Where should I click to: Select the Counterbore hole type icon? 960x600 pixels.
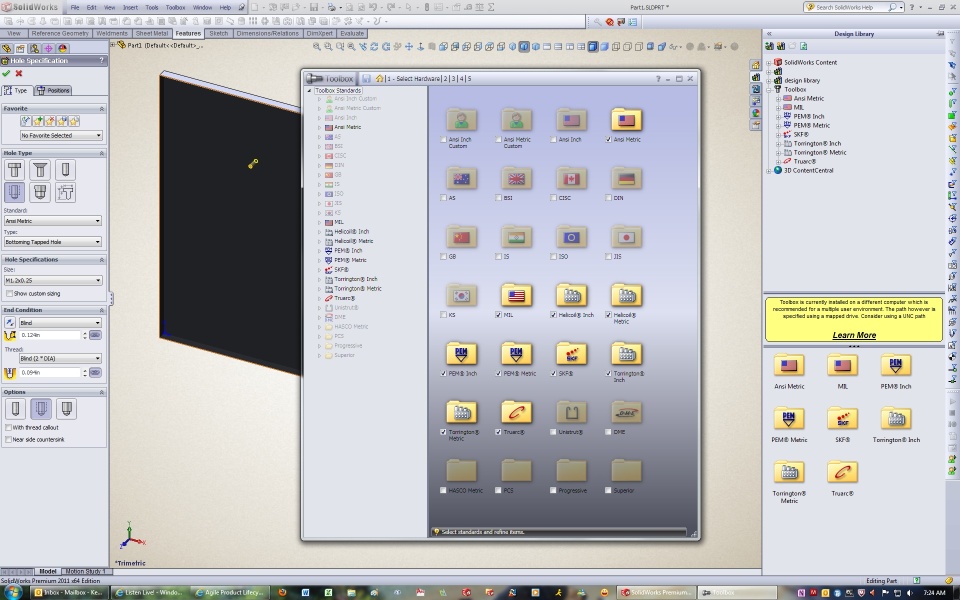click(15, 170)
